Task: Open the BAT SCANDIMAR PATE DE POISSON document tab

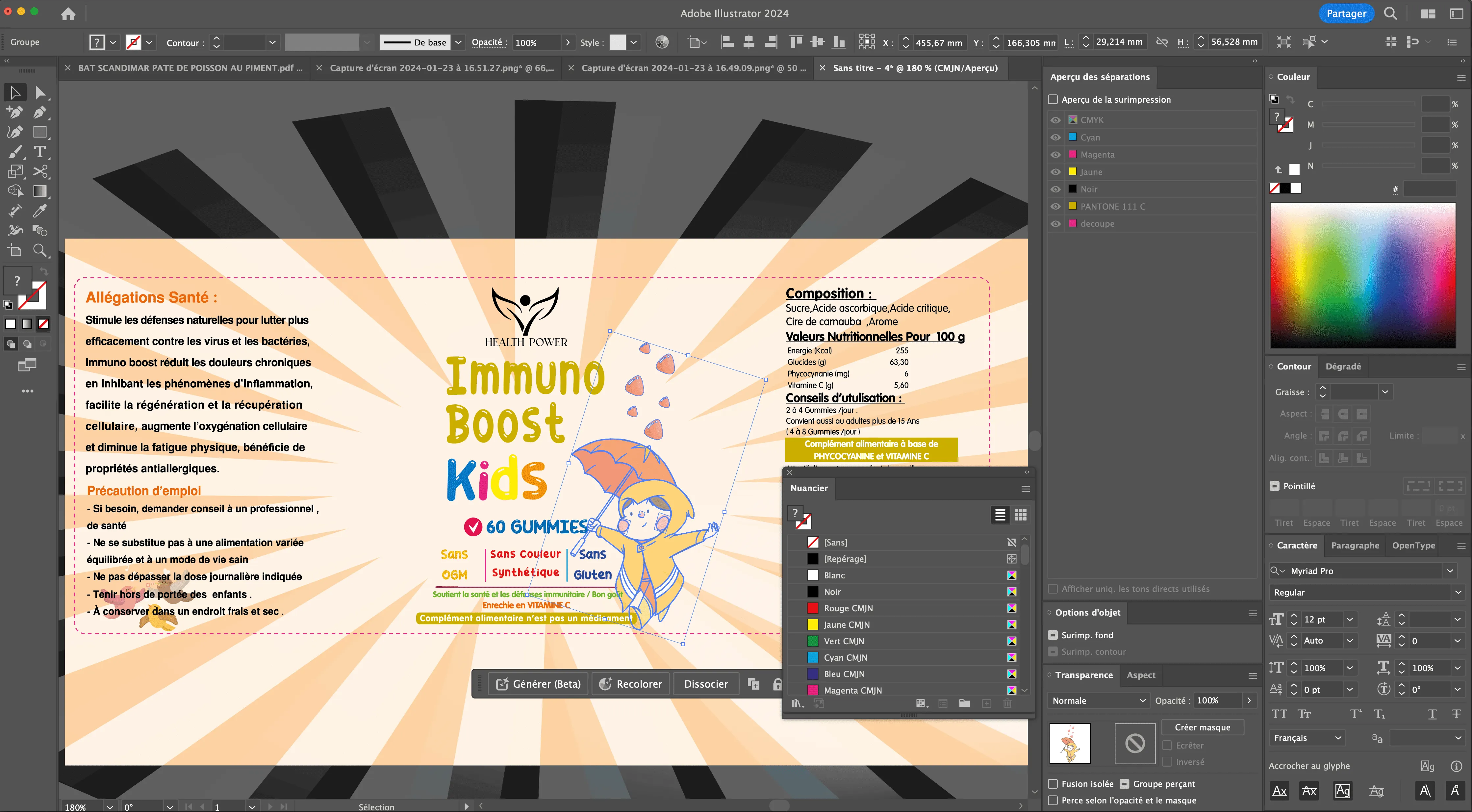Action: coord(190,68)
